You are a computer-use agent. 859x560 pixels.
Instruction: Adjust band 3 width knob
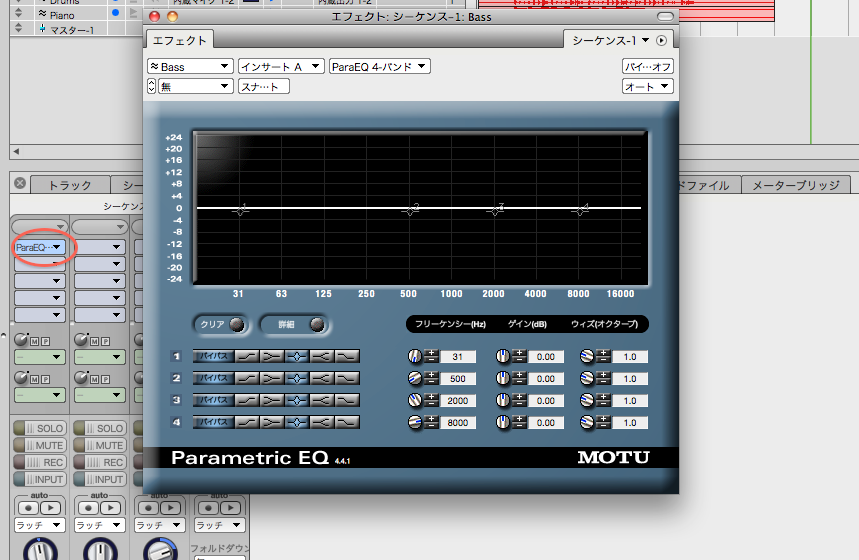(x=587, y=400)
